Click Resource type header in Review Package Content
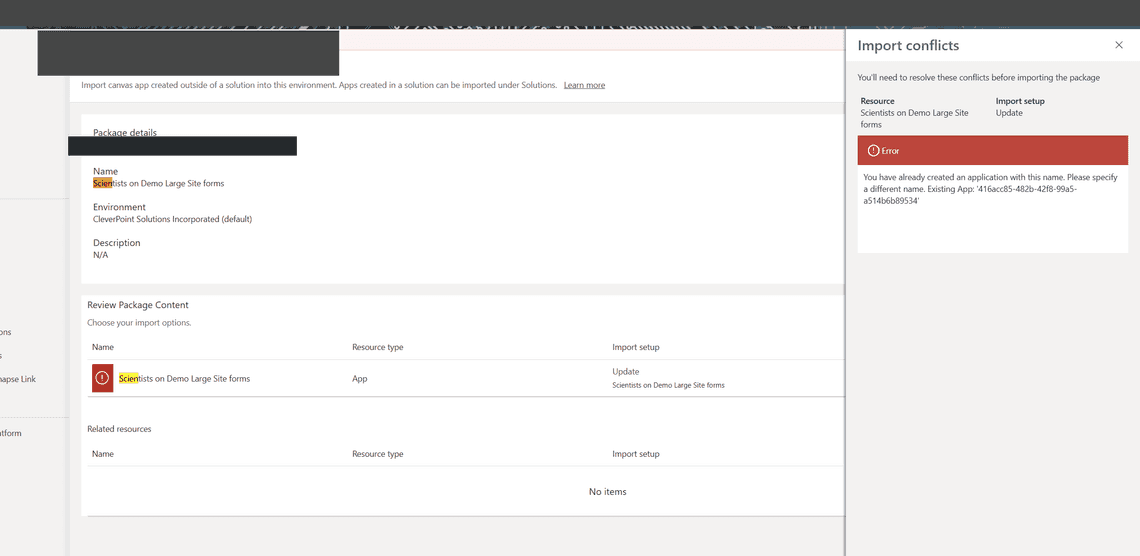The height and width of the screenshot is (556, 1140). click(x=377, y=347)
